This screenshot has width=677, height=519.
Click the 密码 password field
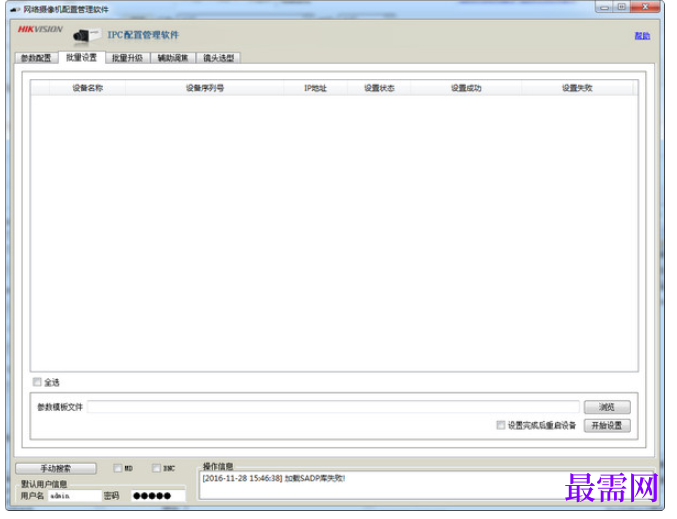(158, 496)
